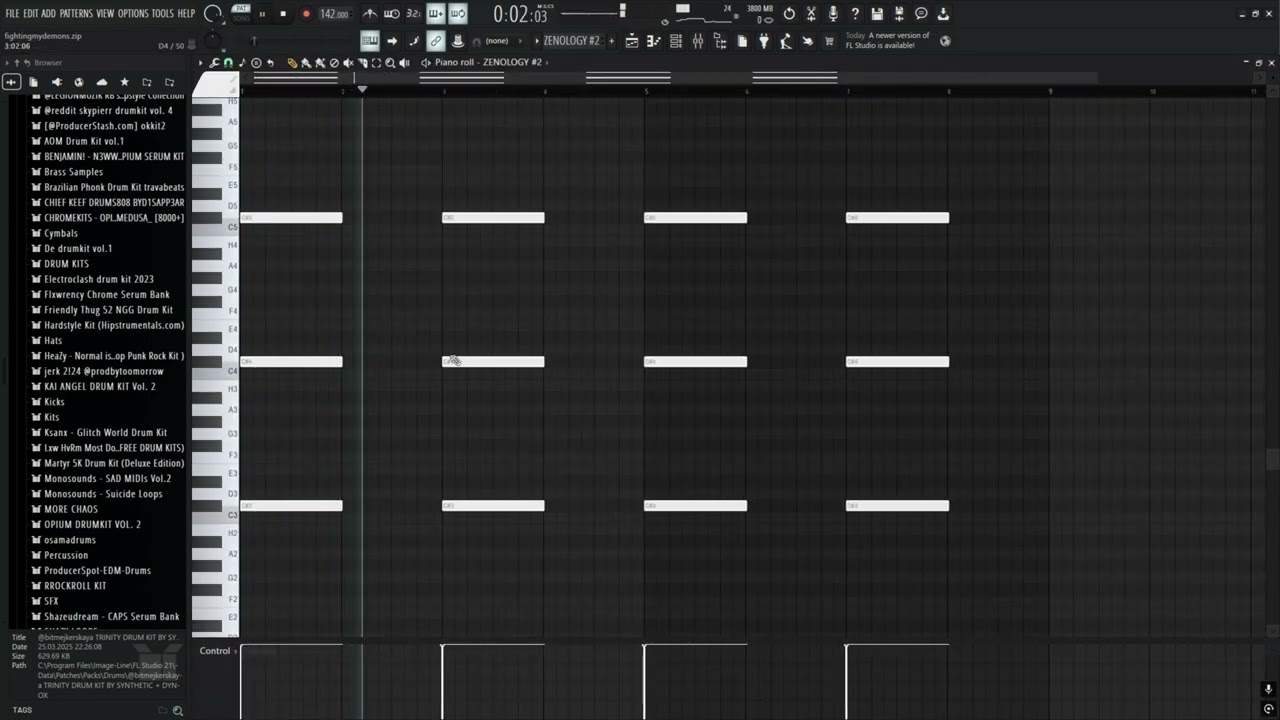Choose the Select tool dashed rectangle
This screenshot has width=1280, height=720.
coord(376,63)
